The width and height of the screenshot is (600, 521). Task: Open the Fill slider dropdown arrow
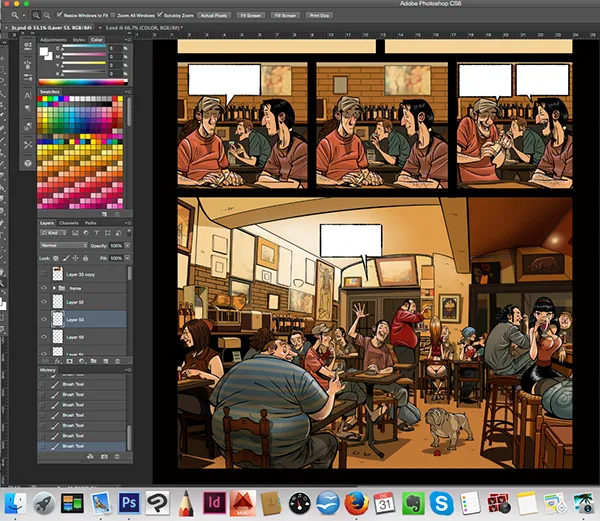pyautogui.click(x=127, y=258)
